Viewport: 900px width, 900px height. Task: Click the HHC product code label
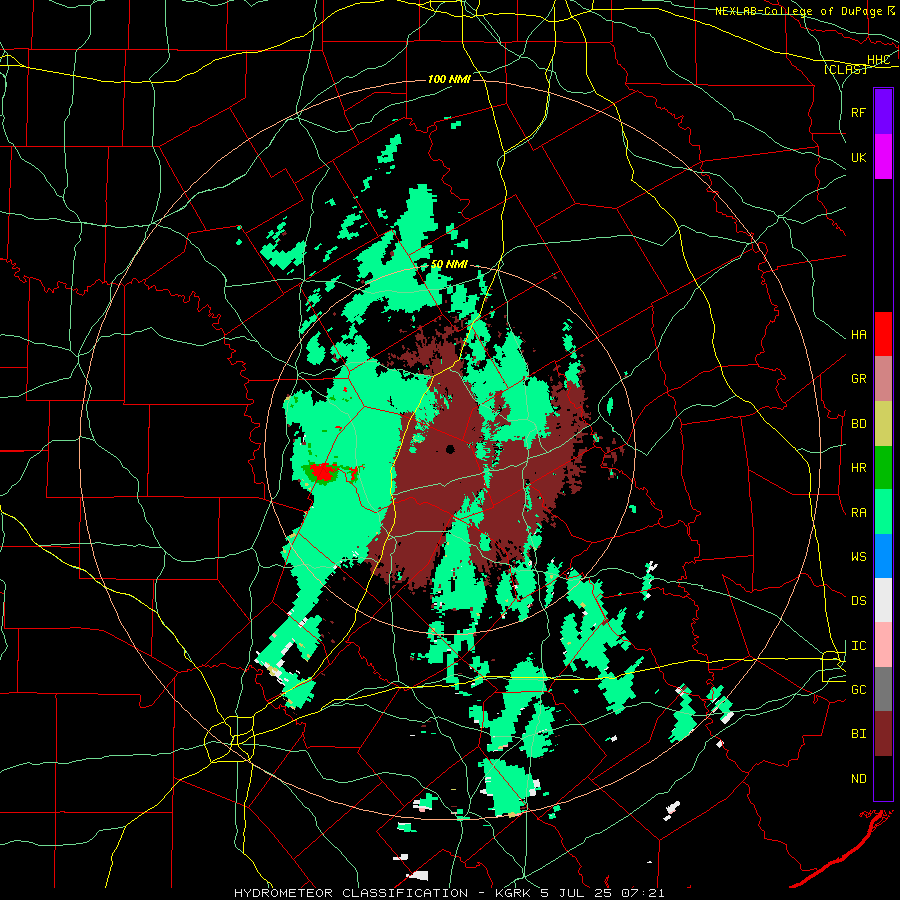click(878, 60)
